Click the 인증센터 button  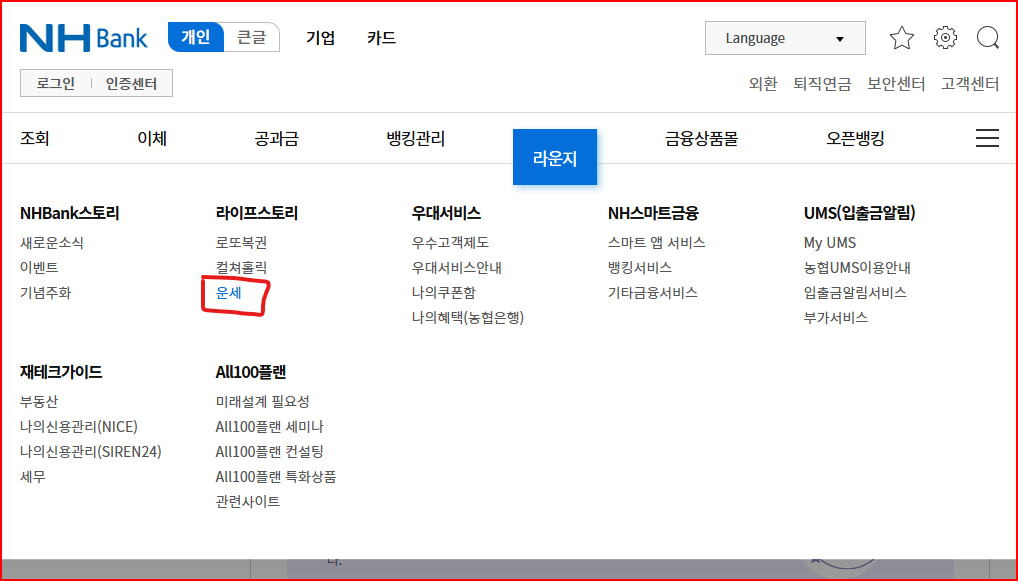tap(131, 84)
